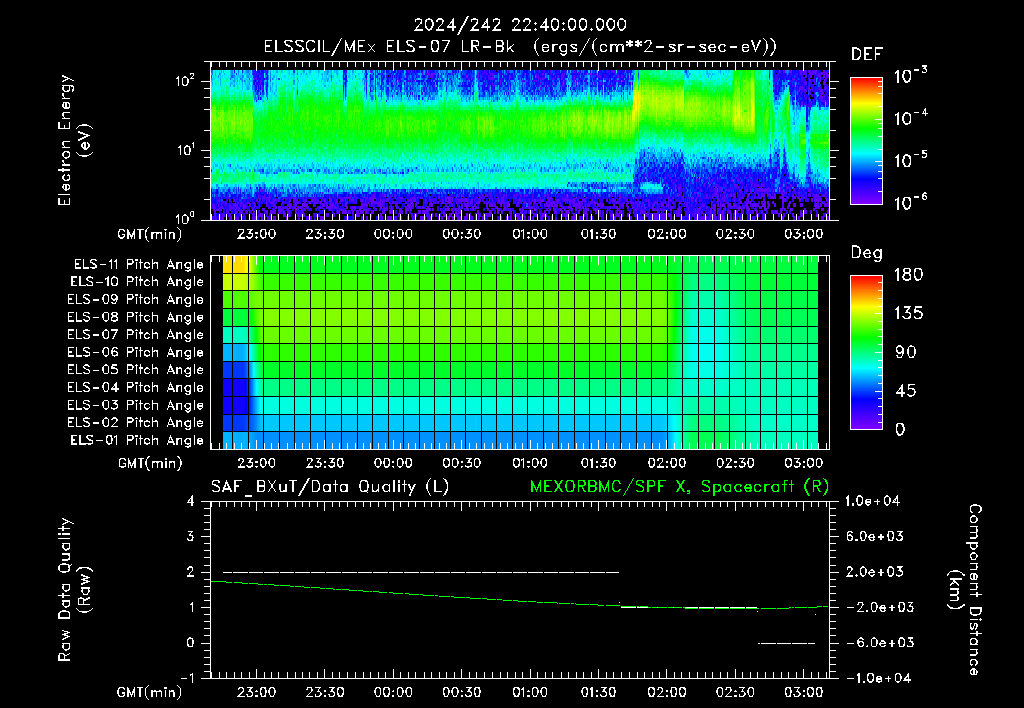Screen dimensions: 1024x708
Task: Click the 10^1 electron energy axis label
Action: (x=185, y=150)
